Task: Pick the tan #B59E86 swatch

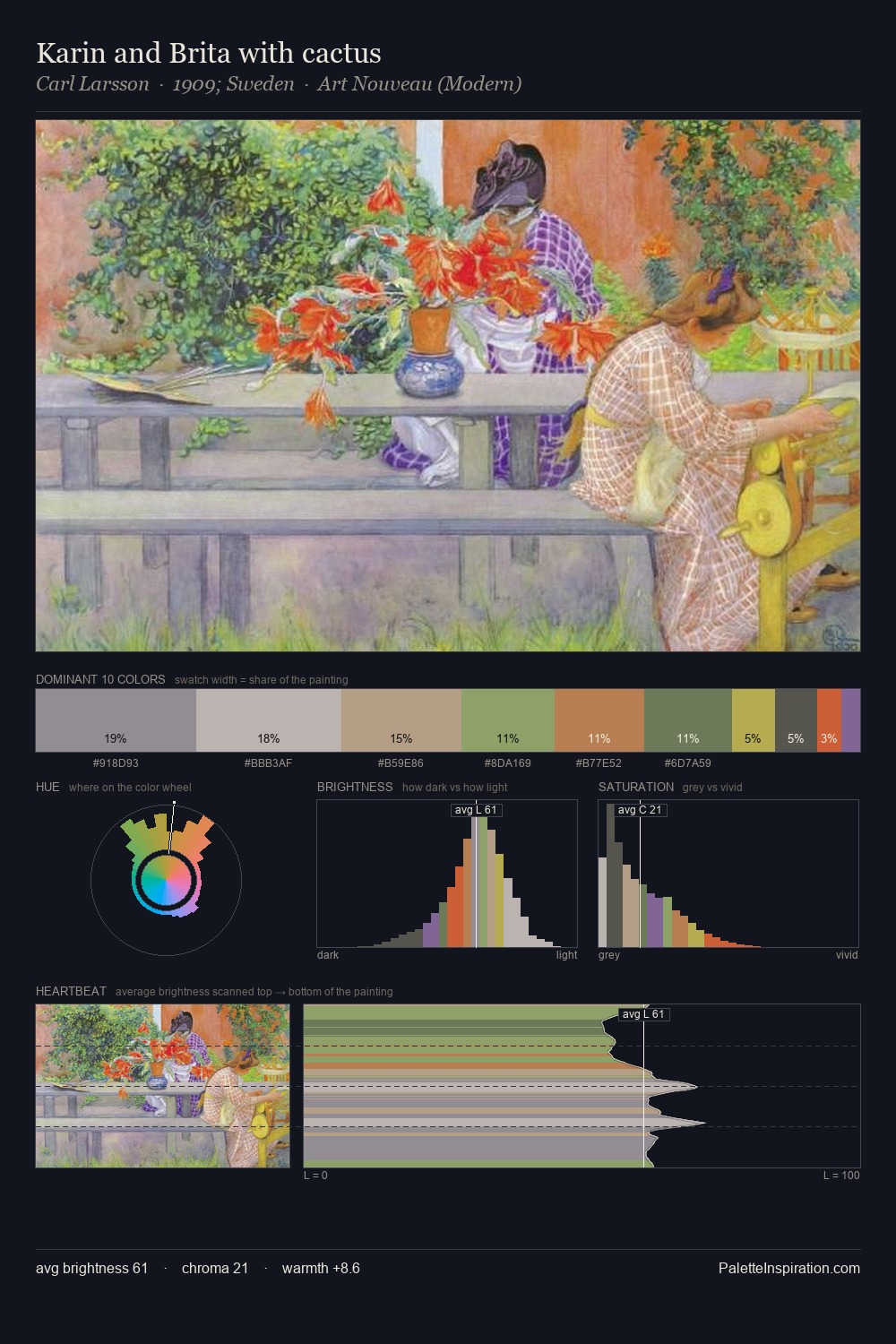Action: [401, 719]
